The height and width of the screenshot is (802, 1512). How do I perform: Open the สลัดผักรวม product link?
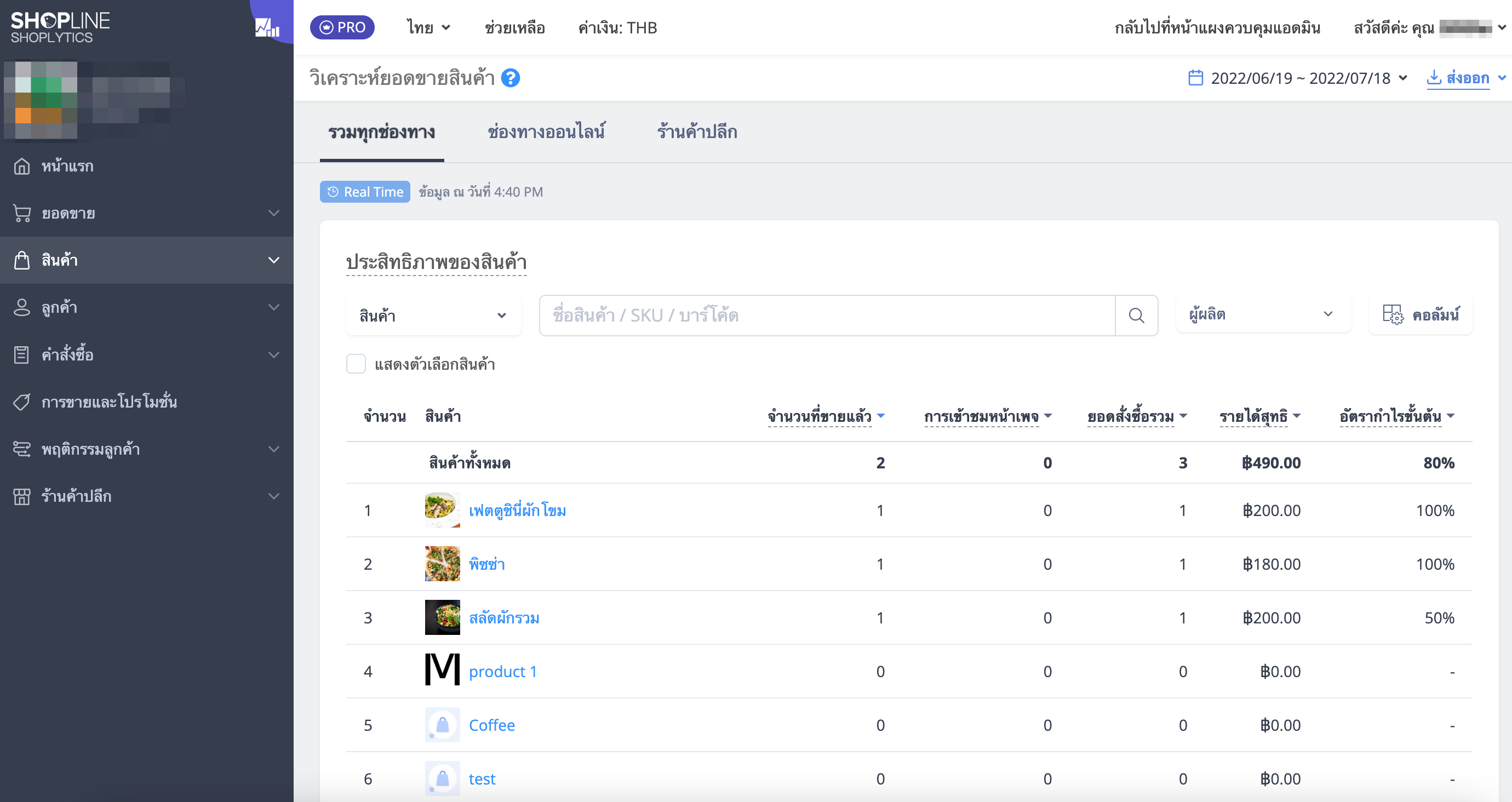[503, 617]
